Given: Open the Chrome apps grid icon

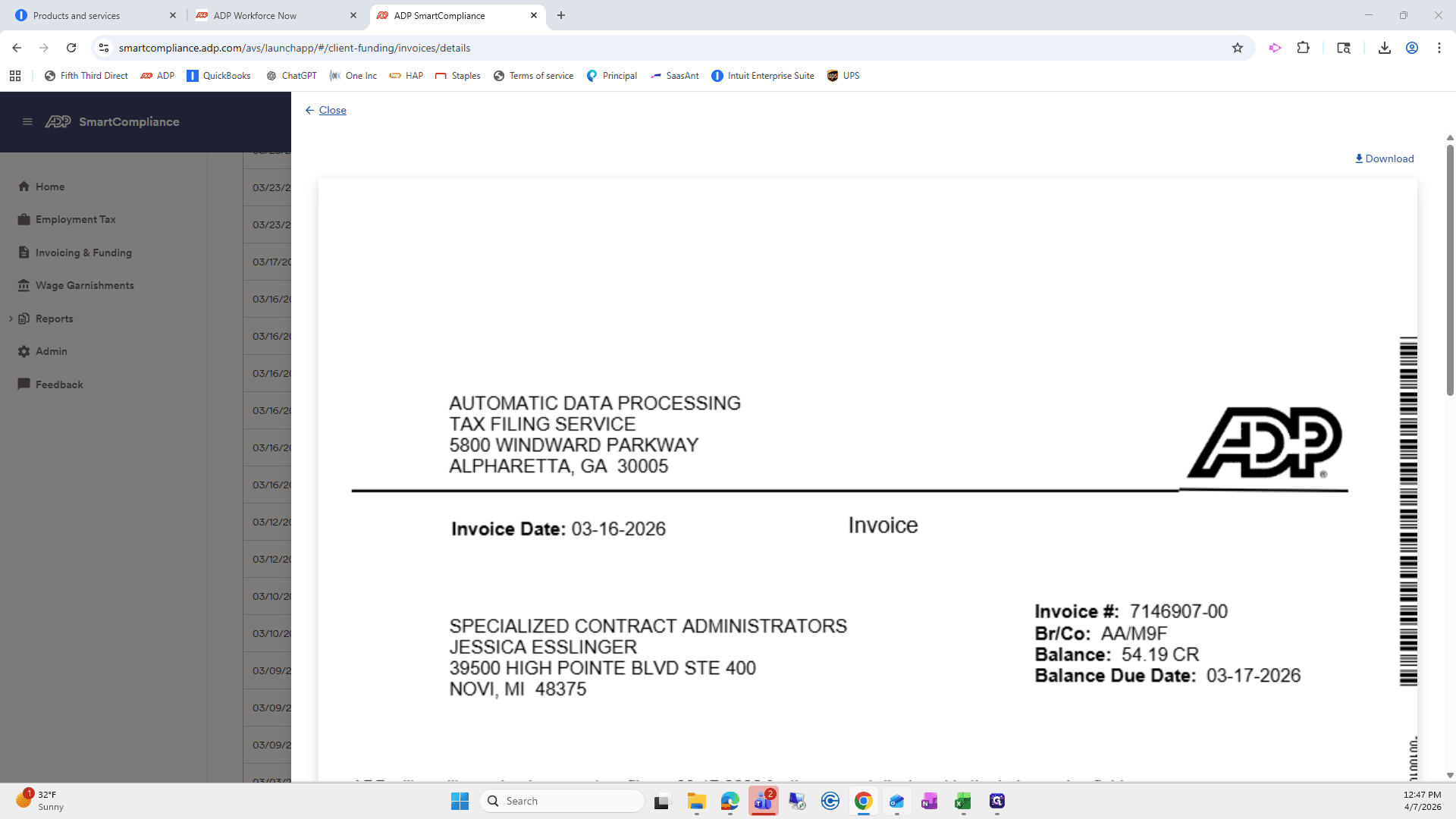Looking at the screenshot, I should [x=15, y=76].
